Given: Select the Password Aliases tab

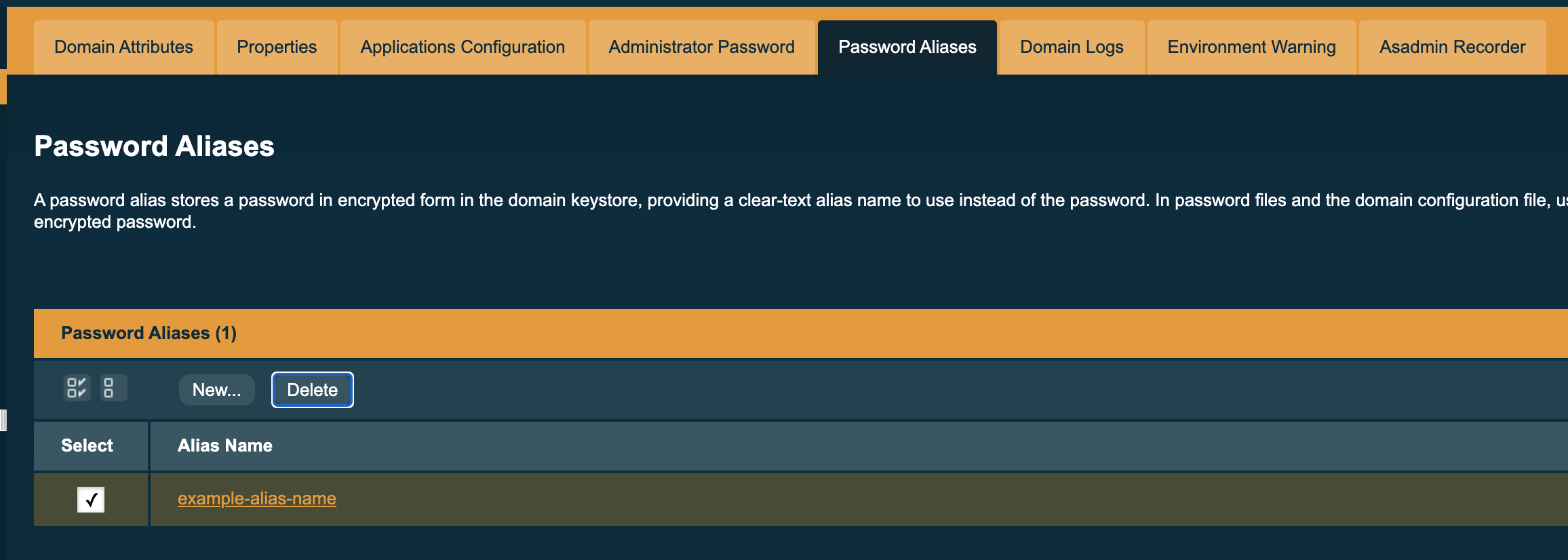Looking at the screenshot, I should [907, 47].
